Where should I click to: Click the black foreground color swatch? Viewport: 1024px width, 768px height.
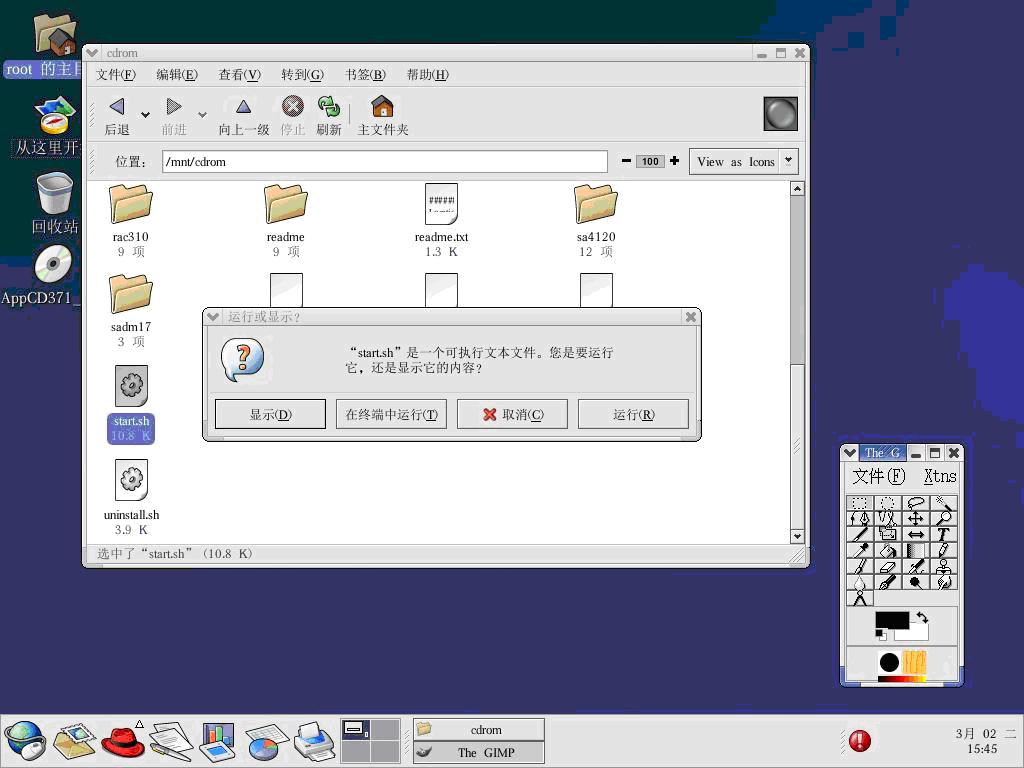coord(890,621)
